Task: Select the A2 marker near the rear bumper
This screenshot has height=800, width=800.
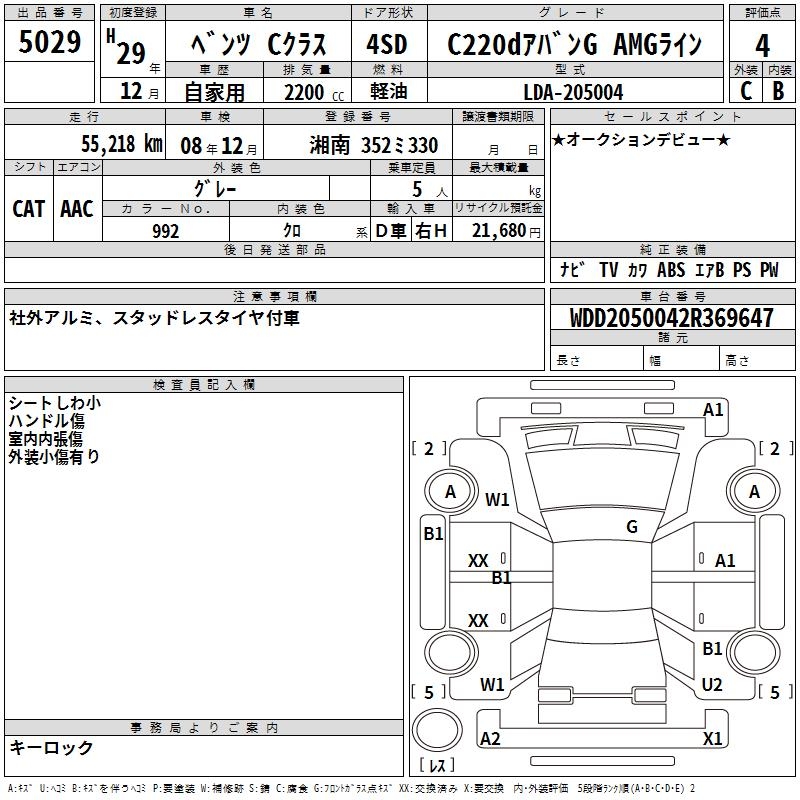Action: [x=490, y=739]
